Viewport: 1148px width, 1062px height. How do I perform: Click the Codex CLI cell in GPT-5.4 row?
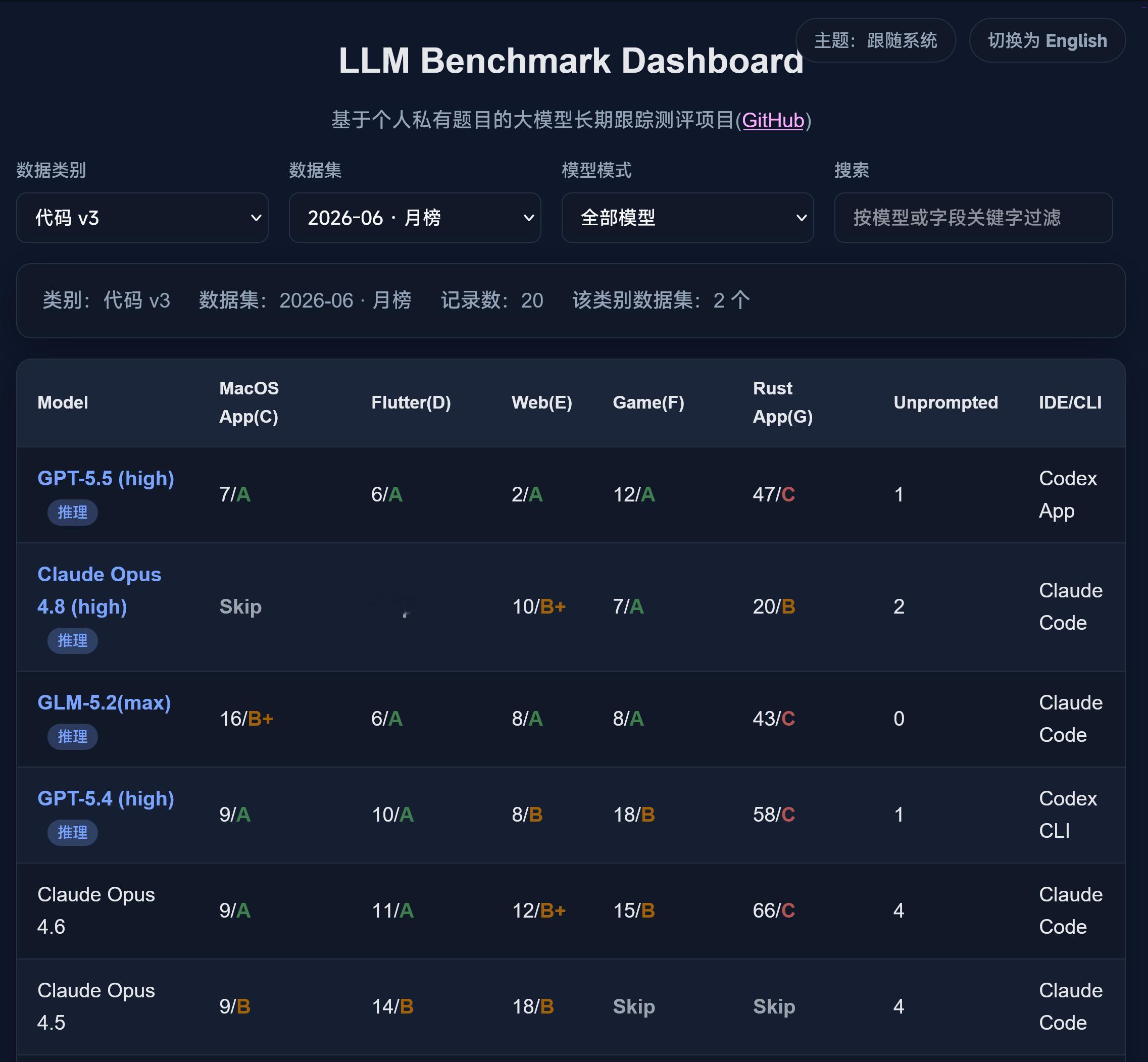click(1068, 815)
